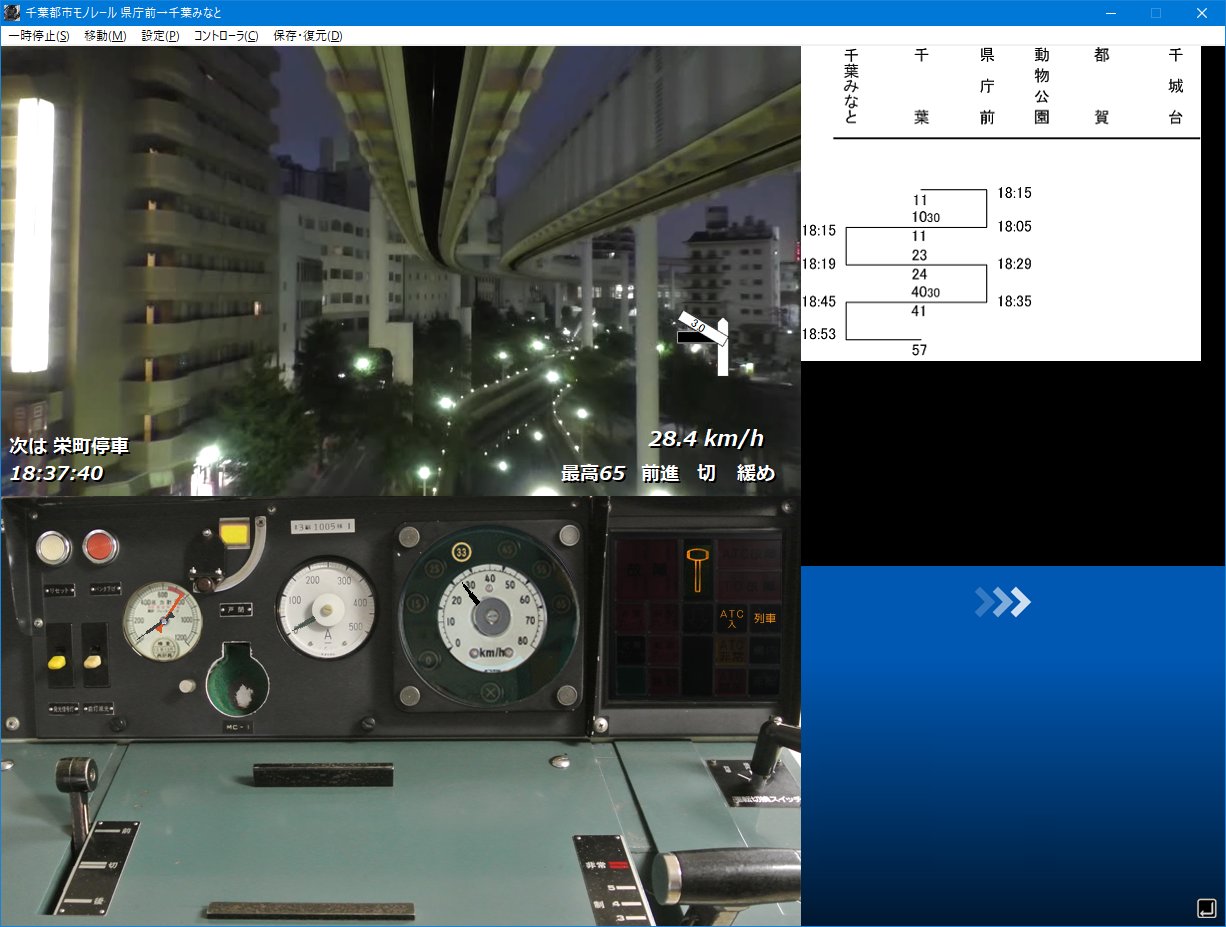Push the white round reset button
Viewport: 1226px width, 927px height.
53,547
